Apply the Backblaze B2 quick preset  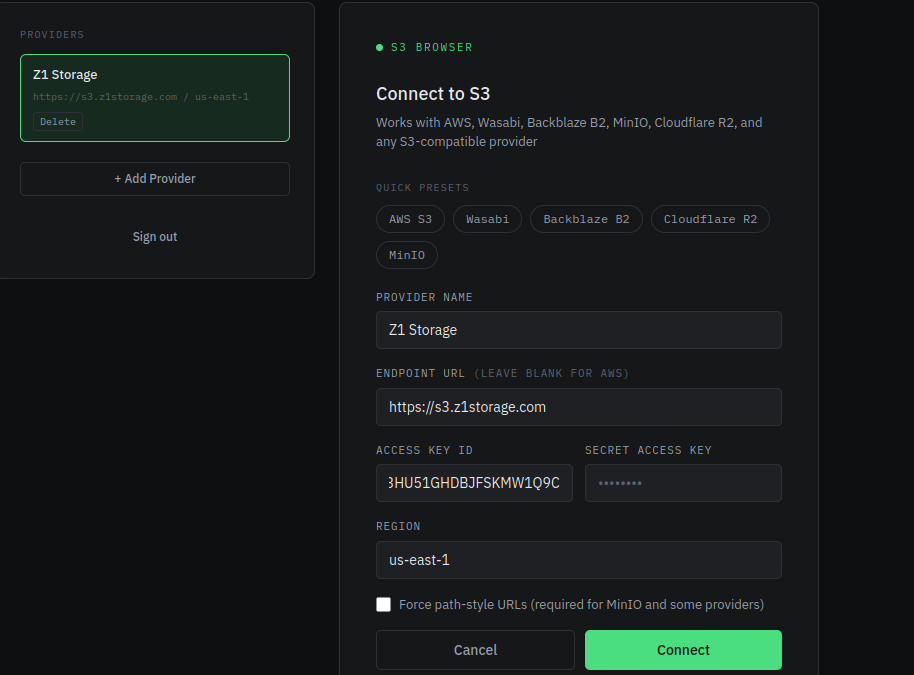(586, 219)
